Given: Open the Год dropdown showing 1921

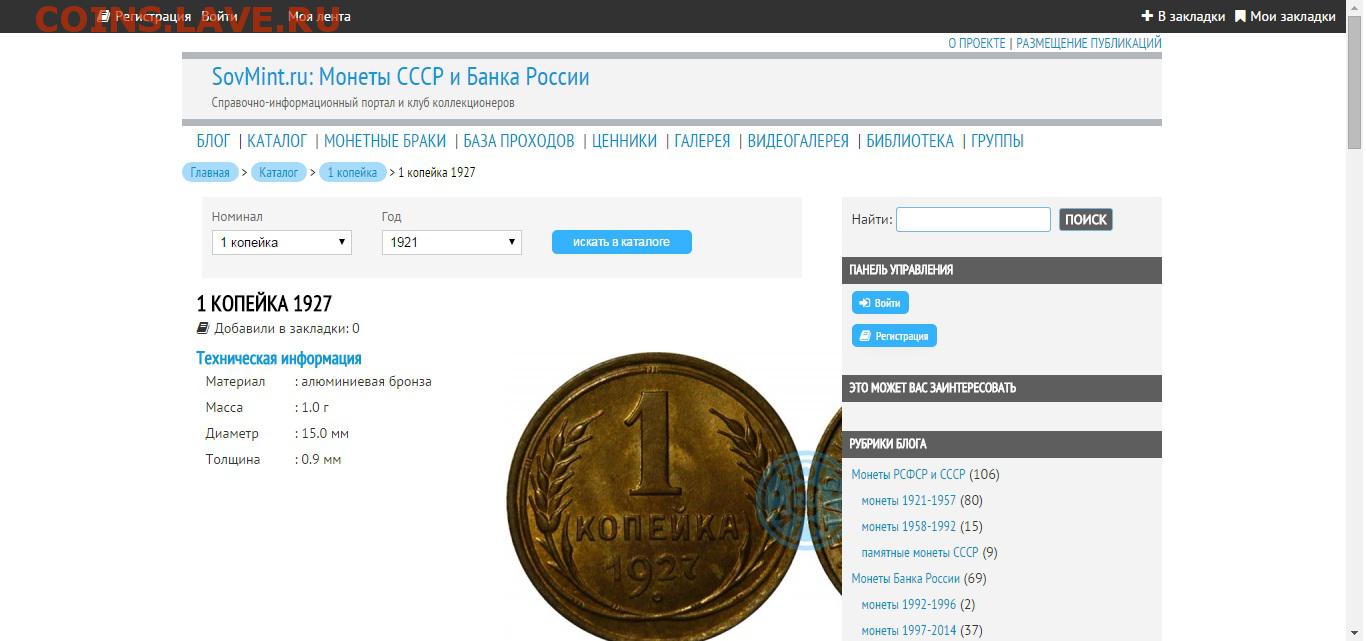Looking at the screenshot, I should [452, 242].
